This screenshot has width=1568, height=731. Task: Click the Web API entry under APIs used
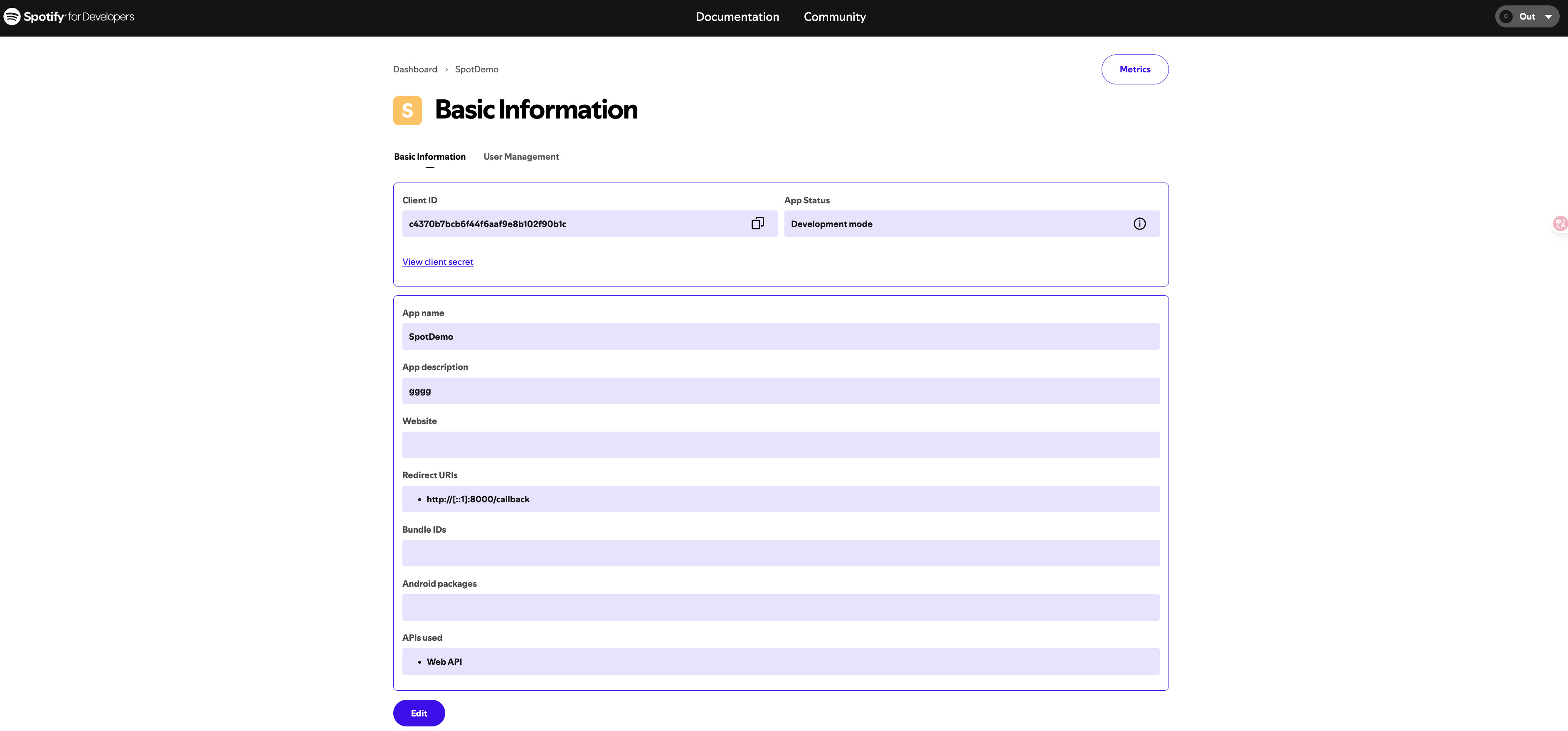444,662
